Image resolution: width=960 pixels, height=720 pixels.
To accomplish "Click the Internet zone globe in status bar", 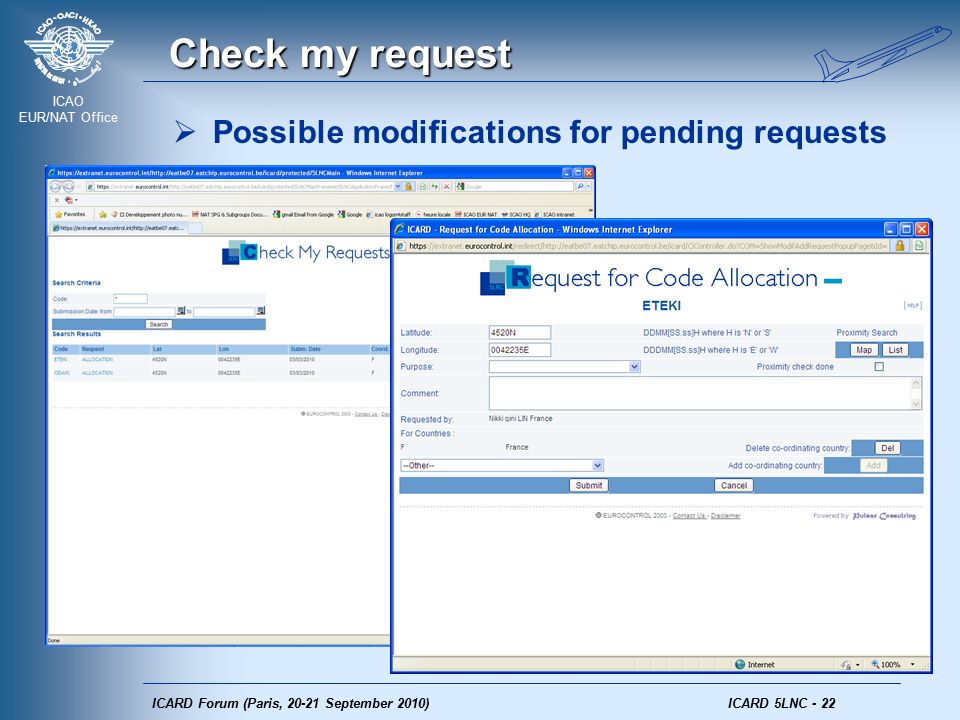I will click(x=740, y=664).
